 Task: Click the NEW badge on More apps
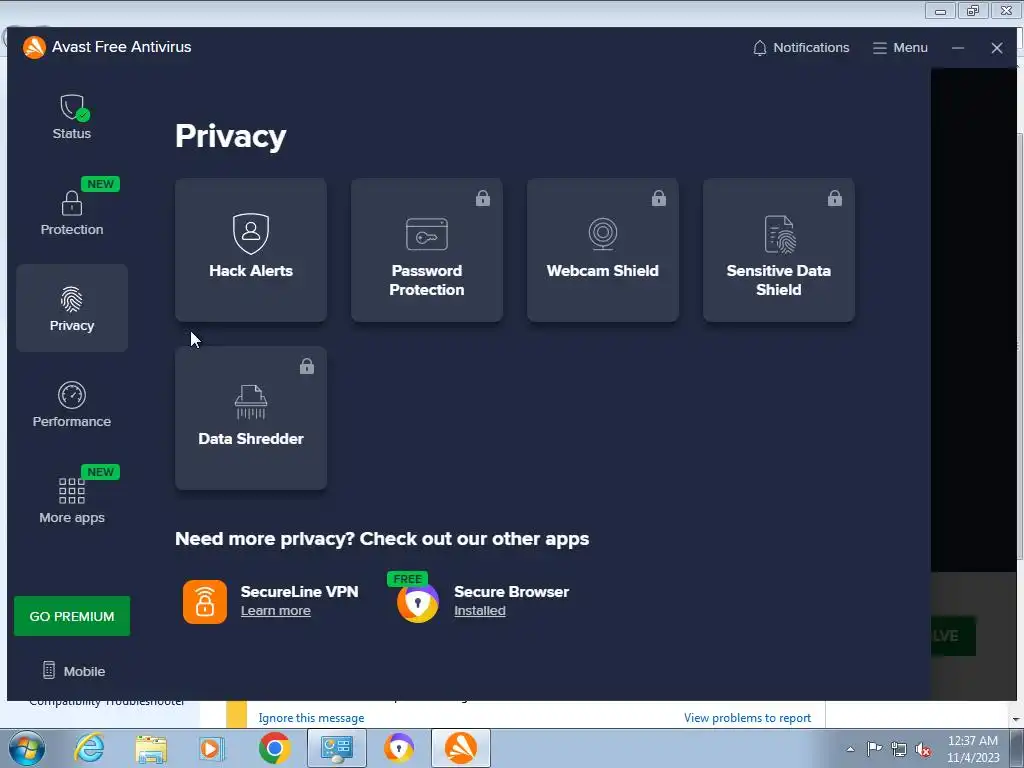[x=101, y=472]
